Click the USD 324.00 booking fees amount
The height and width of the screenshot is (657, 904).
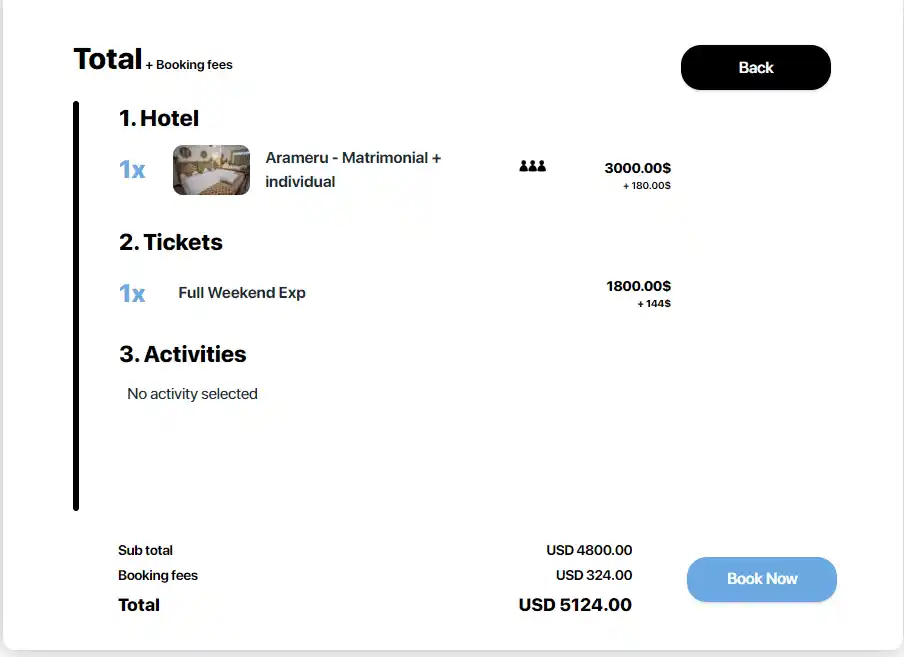(594, 575)
